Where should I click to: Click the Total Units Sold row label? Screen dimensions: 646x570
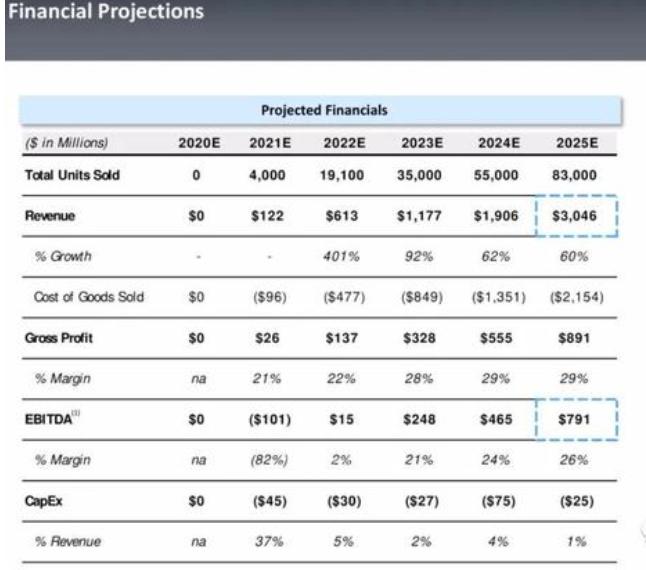(x=71, y=175)
